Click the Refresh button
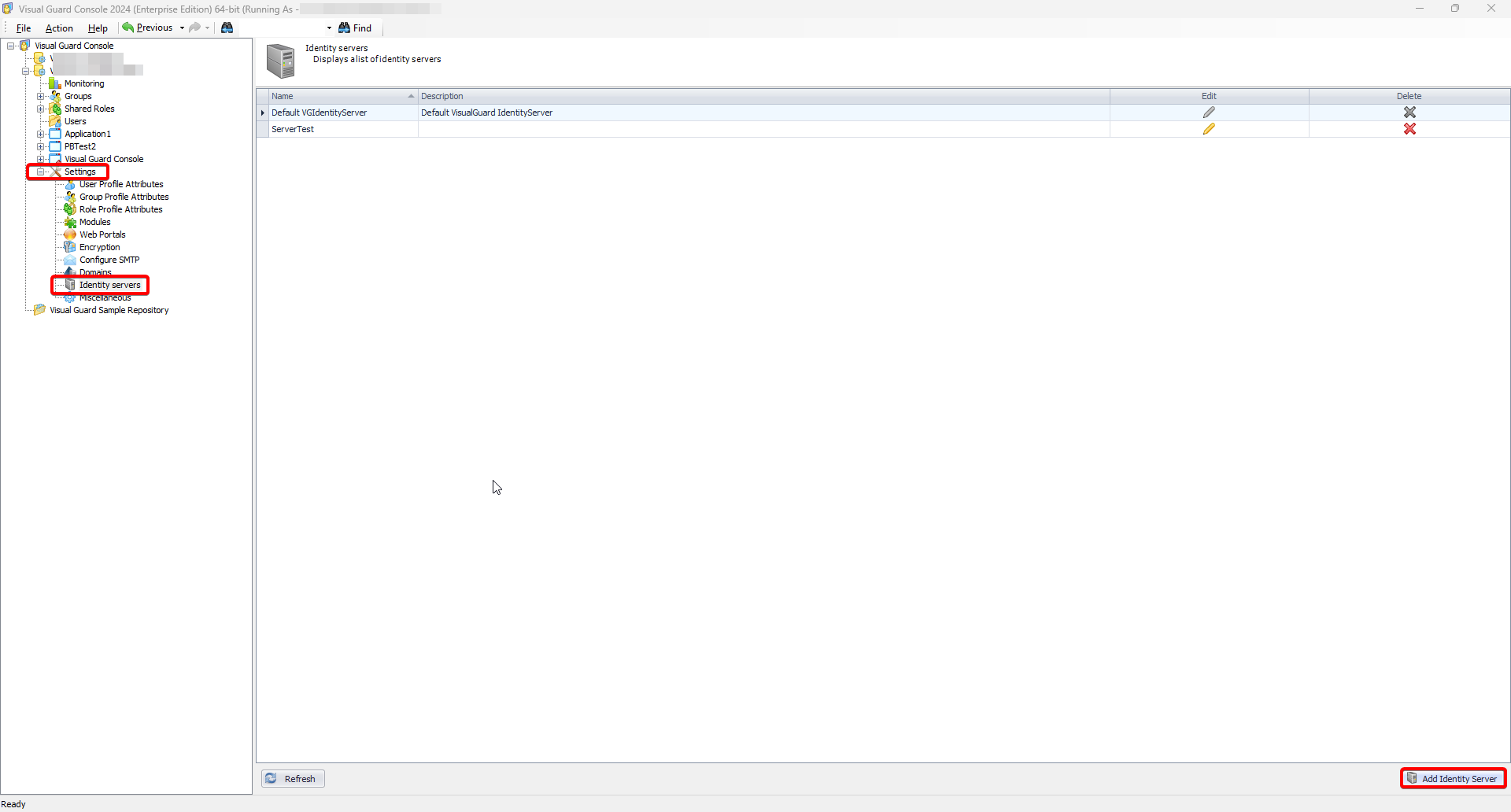The width and height of the screenshot is (1511, 812). click(292, 778)
